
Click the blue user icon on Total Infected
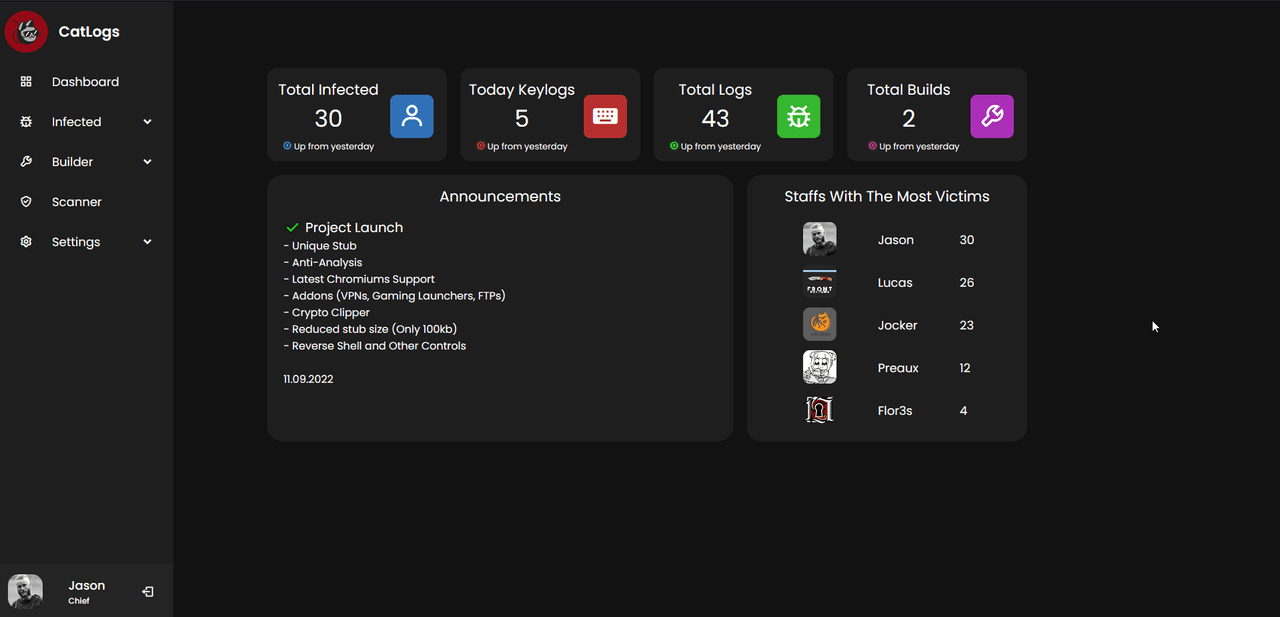[x=411, y=116]
